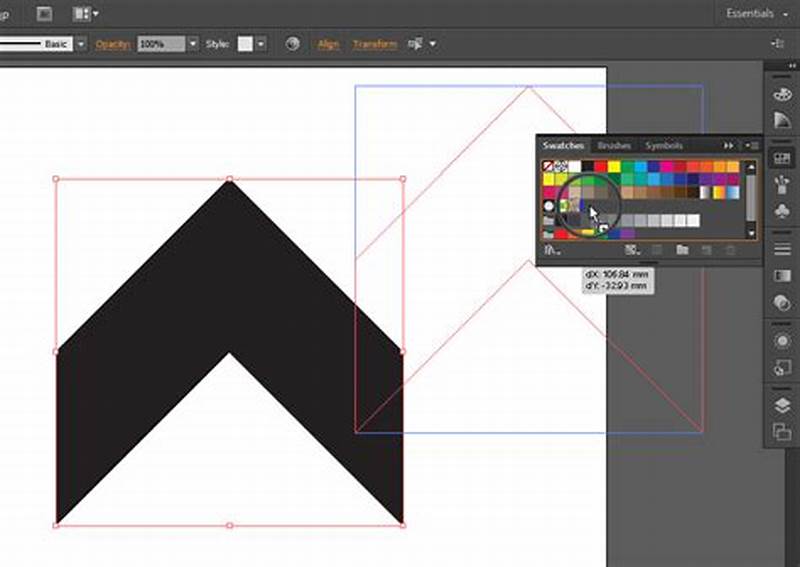This screenshot has height=567, width=800.
Task: Open the Opacity value dropdown arrow
Action: pos(193,44)
